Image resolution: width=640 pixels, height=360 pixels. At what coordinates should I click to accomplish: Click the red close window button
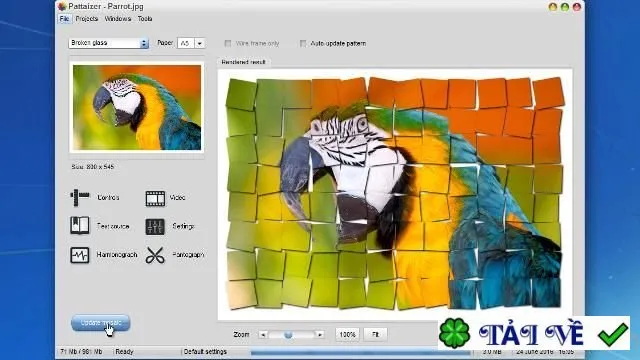(577, 7)
